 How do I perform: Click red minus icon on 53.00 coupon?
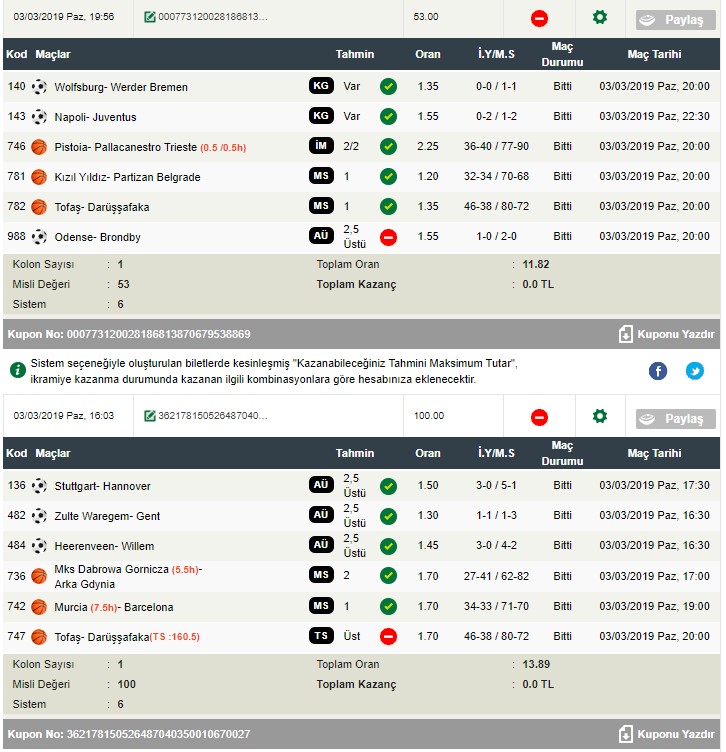[539, 18]
